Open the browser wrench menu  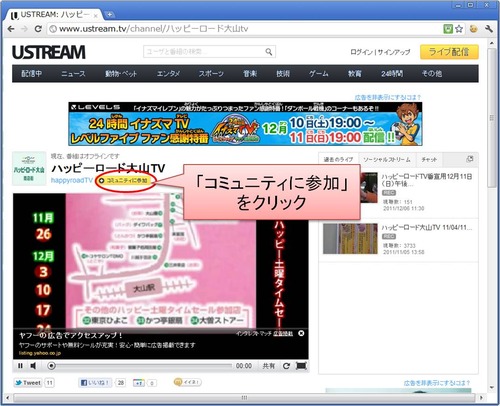click(489, 29)
